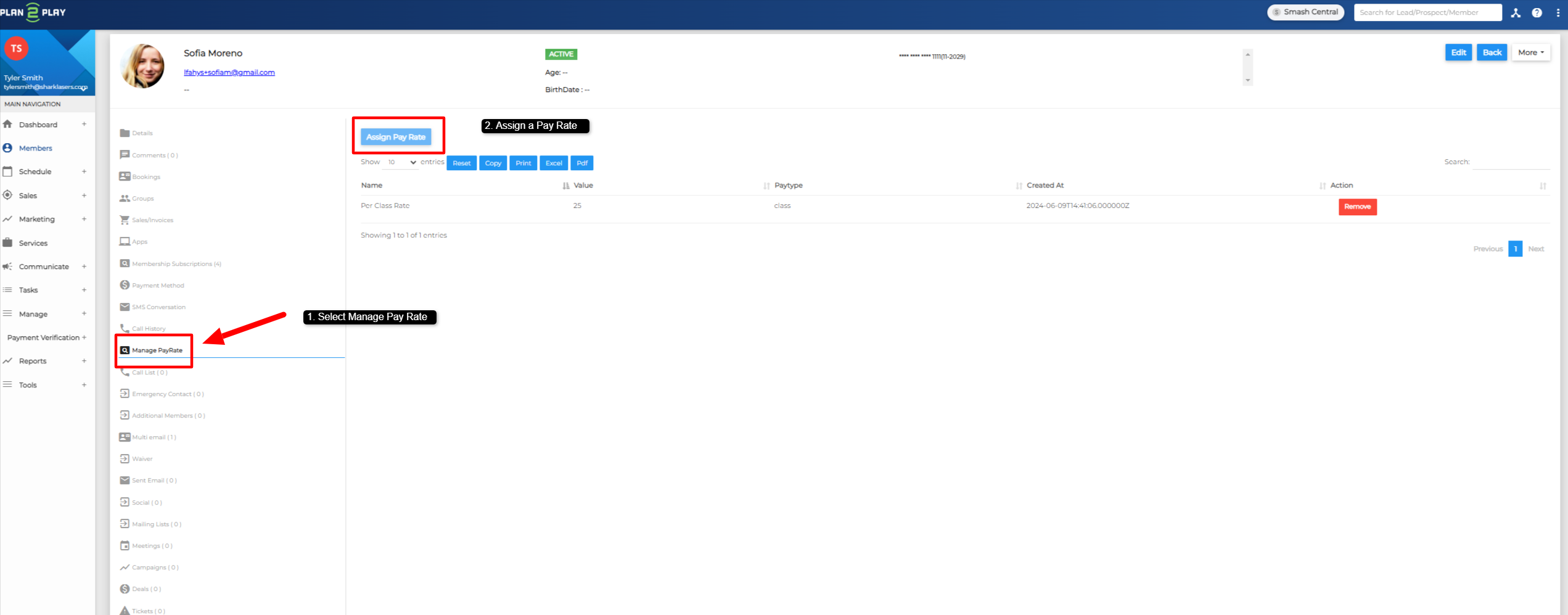Open the More dropdown button
Viewport: 1568px width, 615px height.
click(x=1531, y=52)
